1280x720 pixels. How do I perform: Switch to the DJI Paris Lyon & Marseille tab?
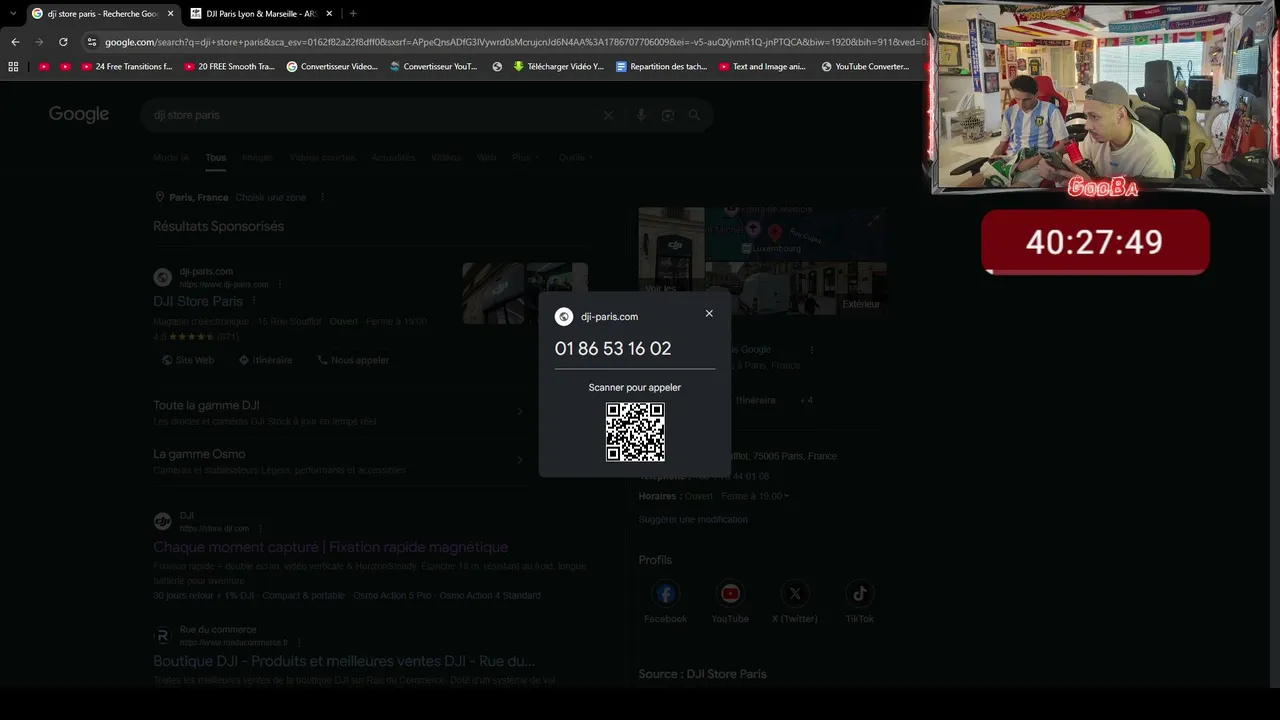(263, 14)
